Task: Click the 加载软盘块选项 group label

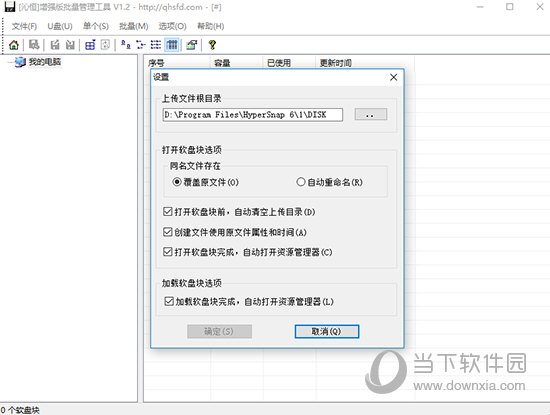Action: pyautogui.click(x=192, y=283)
